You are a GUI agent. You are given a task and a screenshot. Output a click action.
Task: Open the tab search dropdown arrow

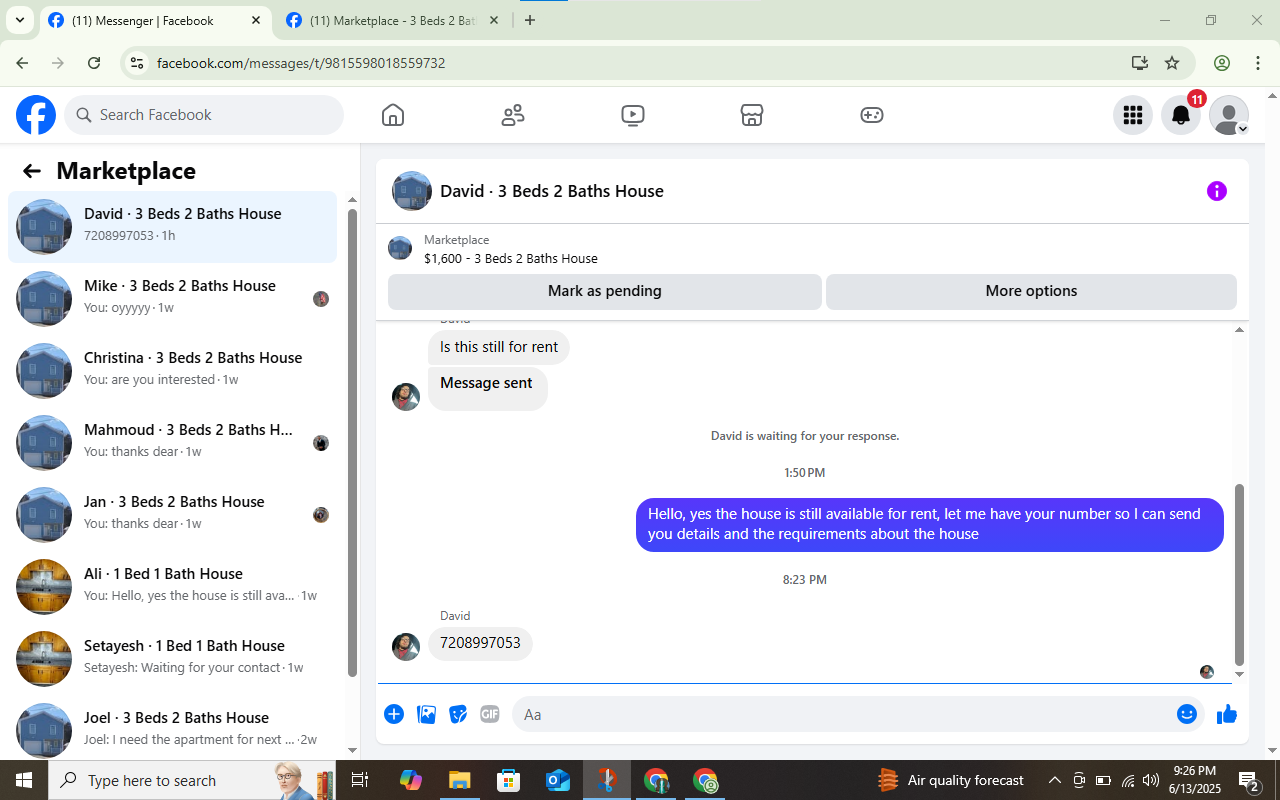click(19, 21)
